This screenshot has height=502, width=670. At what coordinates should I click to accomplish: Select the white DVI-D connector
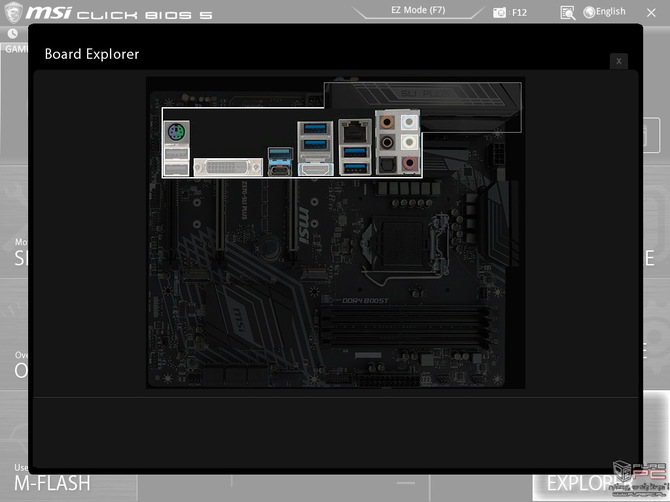[228, 167]
